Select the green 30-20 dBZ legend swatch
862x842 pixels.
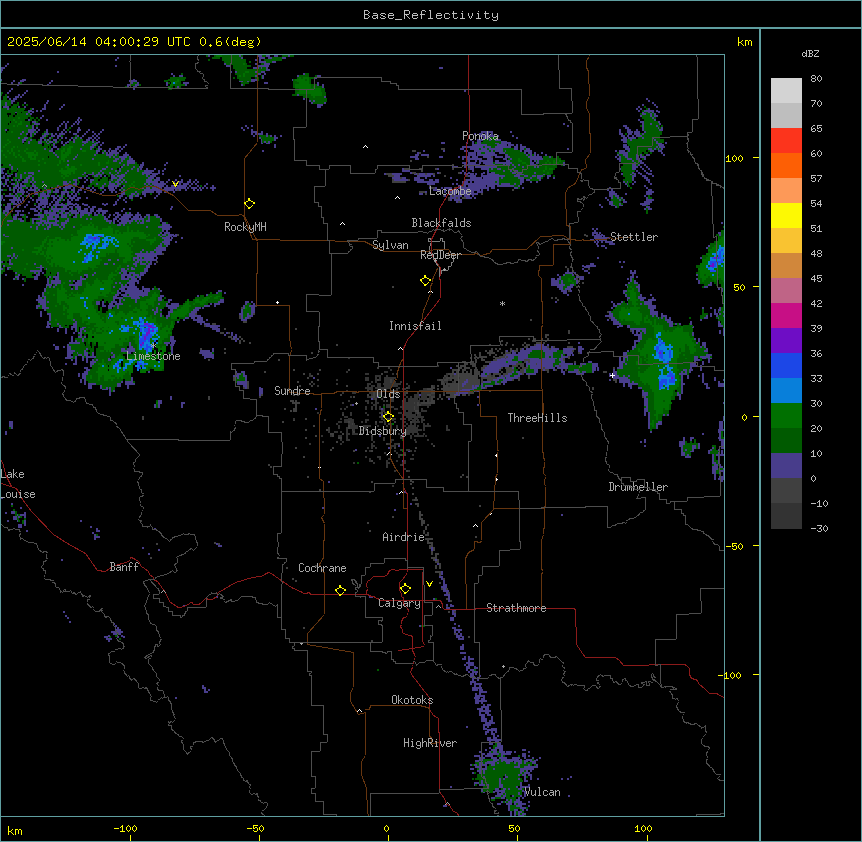click(786, 416)
